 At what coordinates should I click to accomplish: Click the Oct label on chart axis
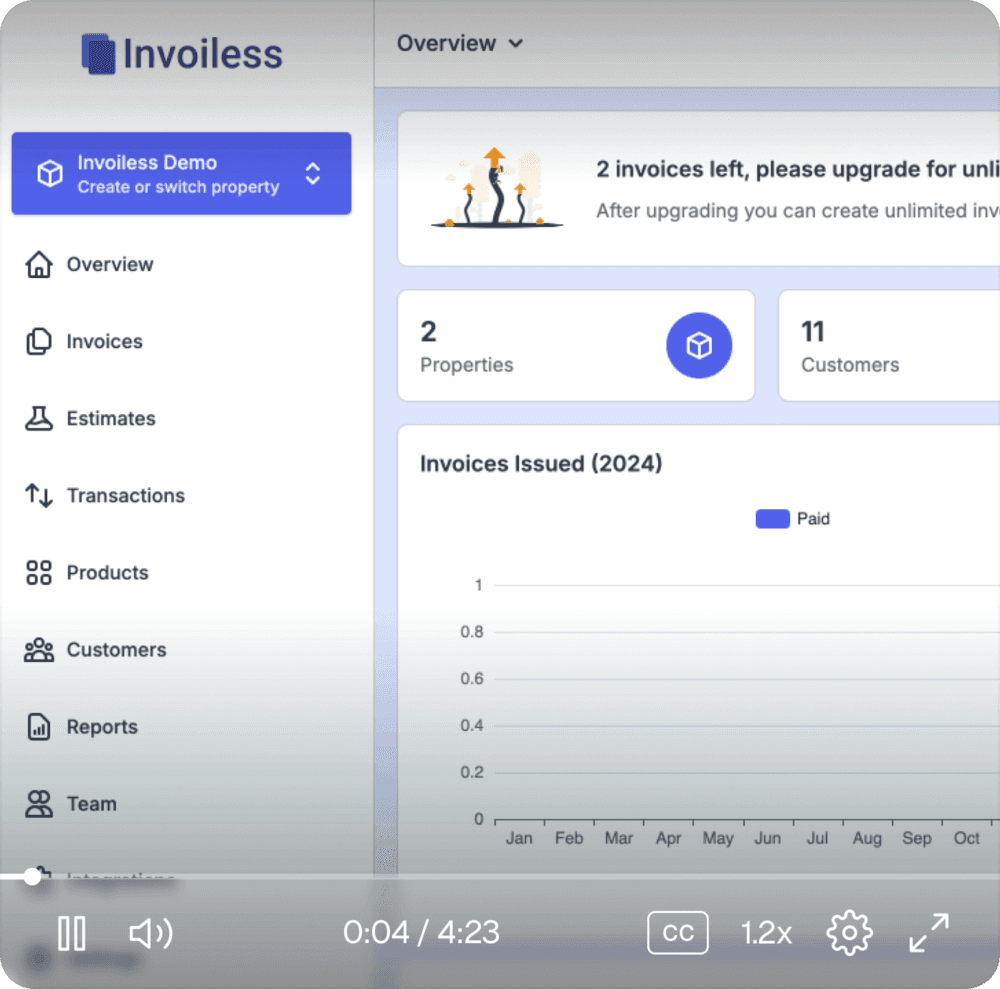coord(966,838)
